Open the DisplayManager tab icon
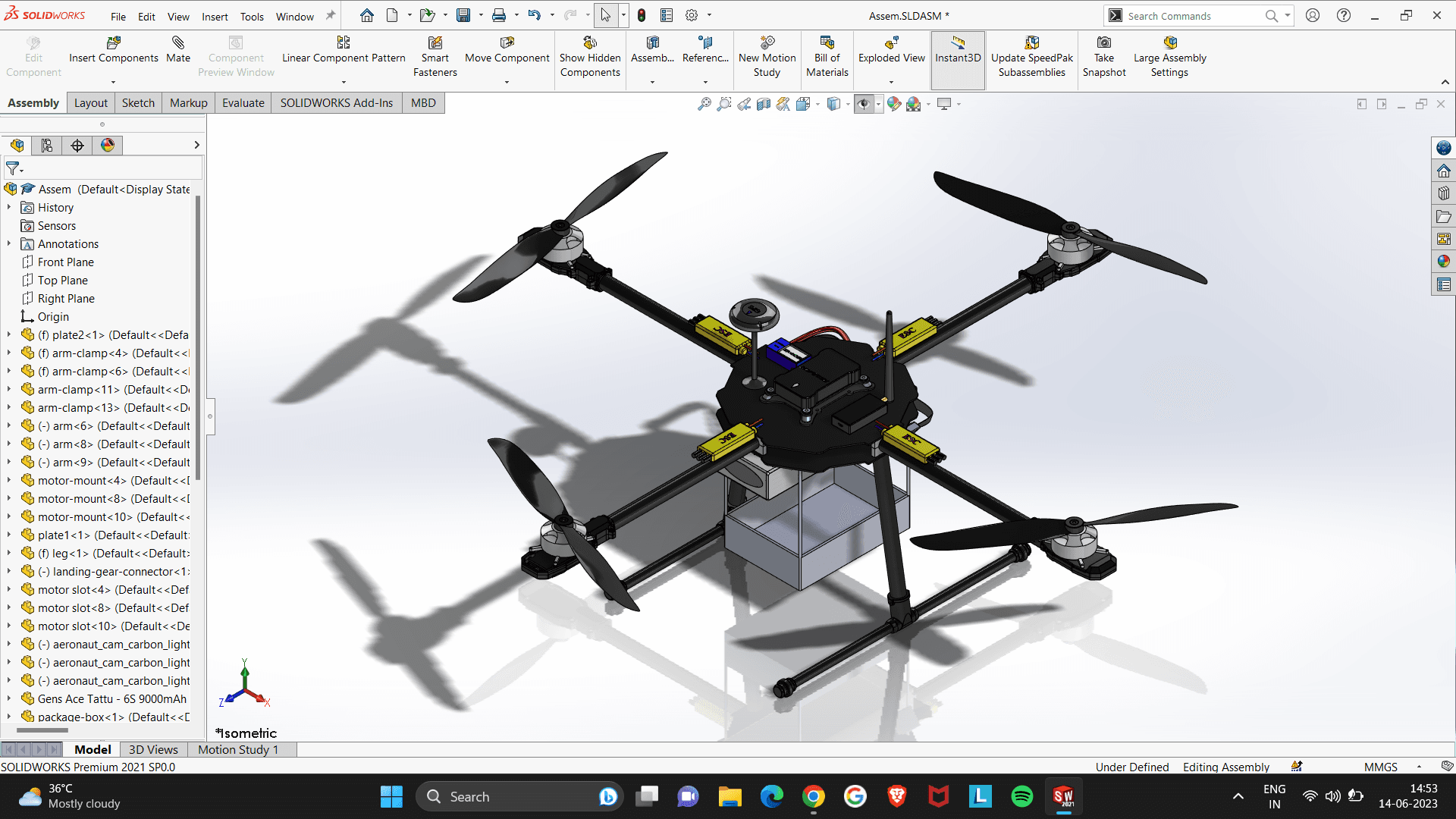The image size is (1456, 819). tap(108, 145)
